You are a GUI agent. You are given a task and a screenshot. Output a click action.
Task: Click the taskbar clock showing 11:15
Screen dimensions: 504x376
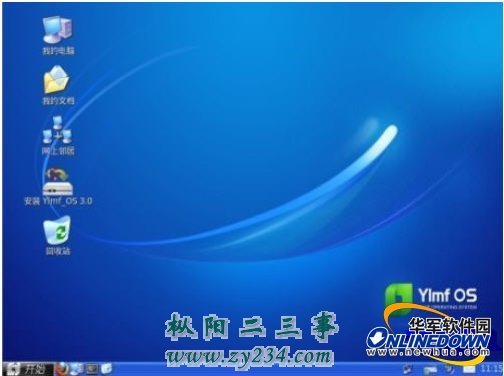click(491, 369)
